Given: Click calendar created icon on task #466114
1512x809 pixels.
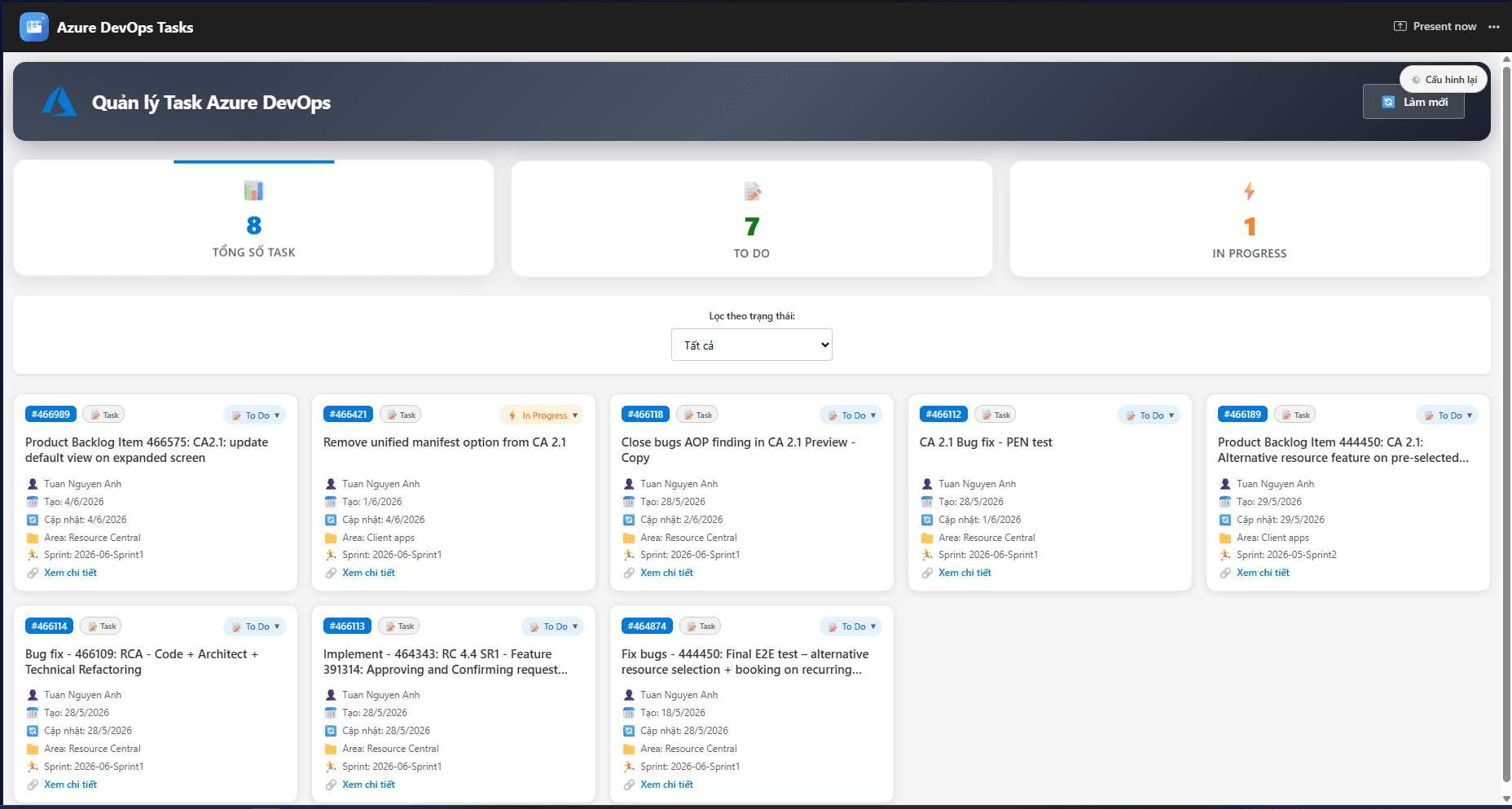Looking at the screenshot, I should pyautogui.click(x=33, y=713).
